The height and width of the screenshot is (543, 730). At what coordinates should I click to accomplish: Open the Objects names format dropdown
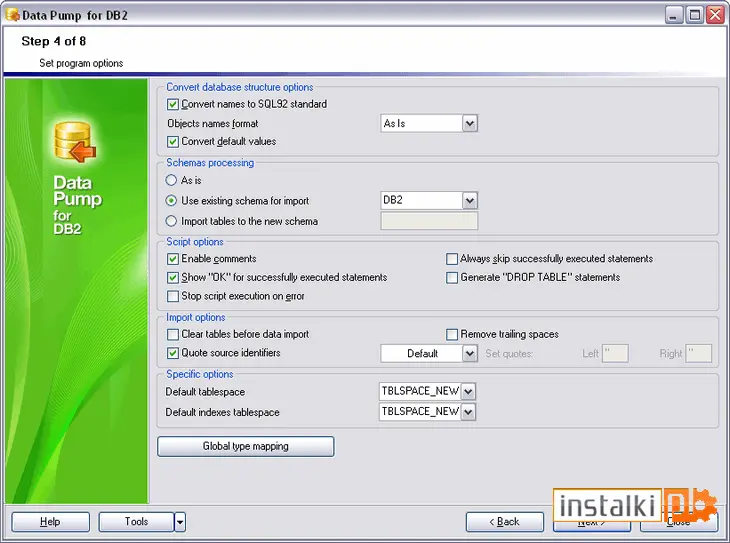(x=470, y=123)
